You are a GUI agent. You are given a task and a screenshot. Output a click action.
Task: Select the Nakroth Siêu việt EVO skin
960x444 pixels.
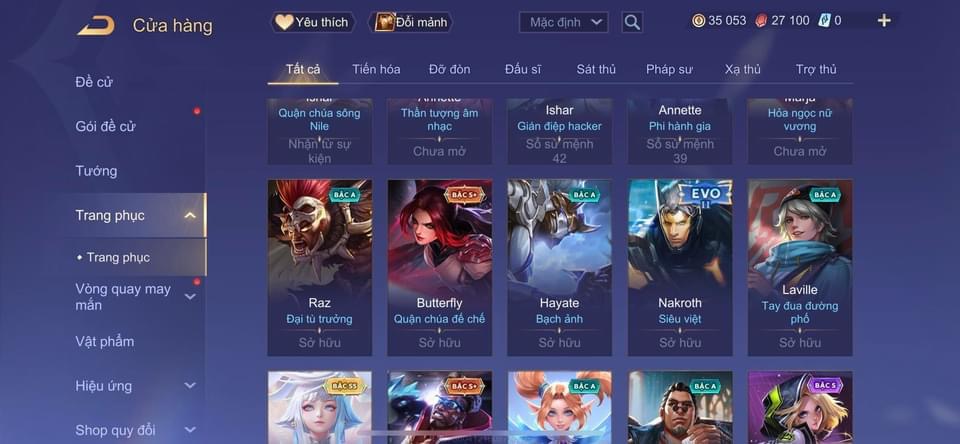(x=680, y=268)
